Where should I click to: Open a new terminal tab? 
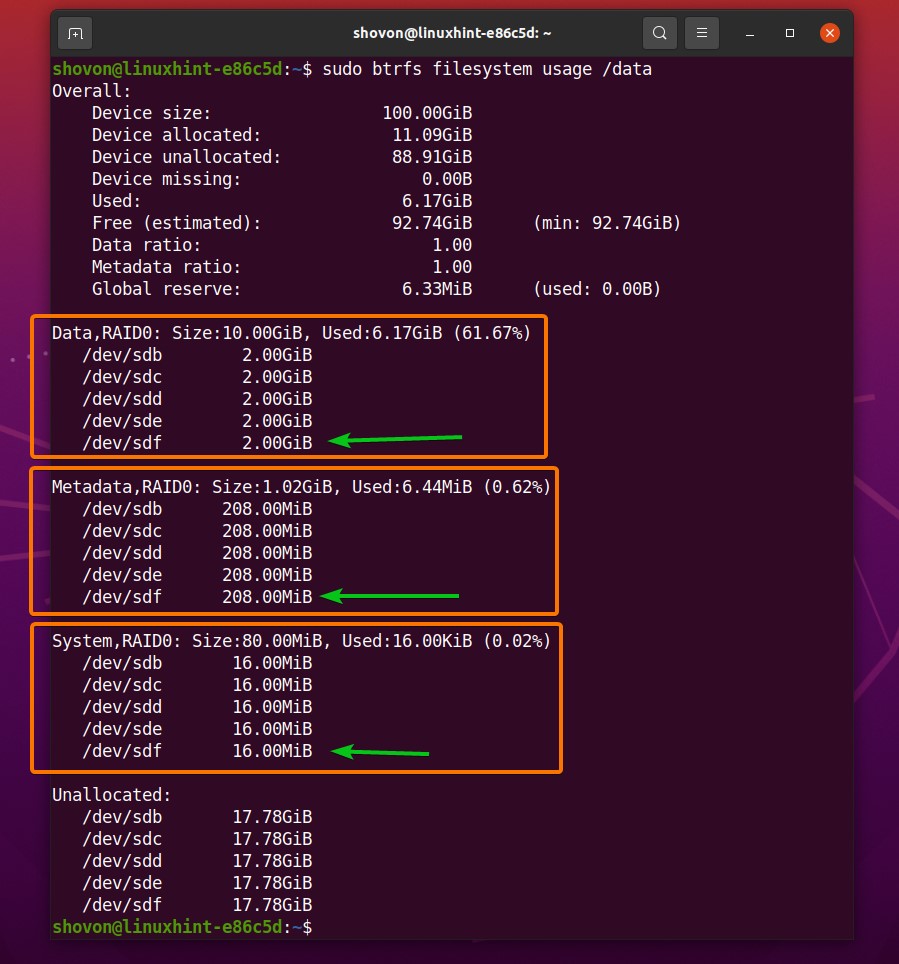pyautogui.click(x=74, y=32)
